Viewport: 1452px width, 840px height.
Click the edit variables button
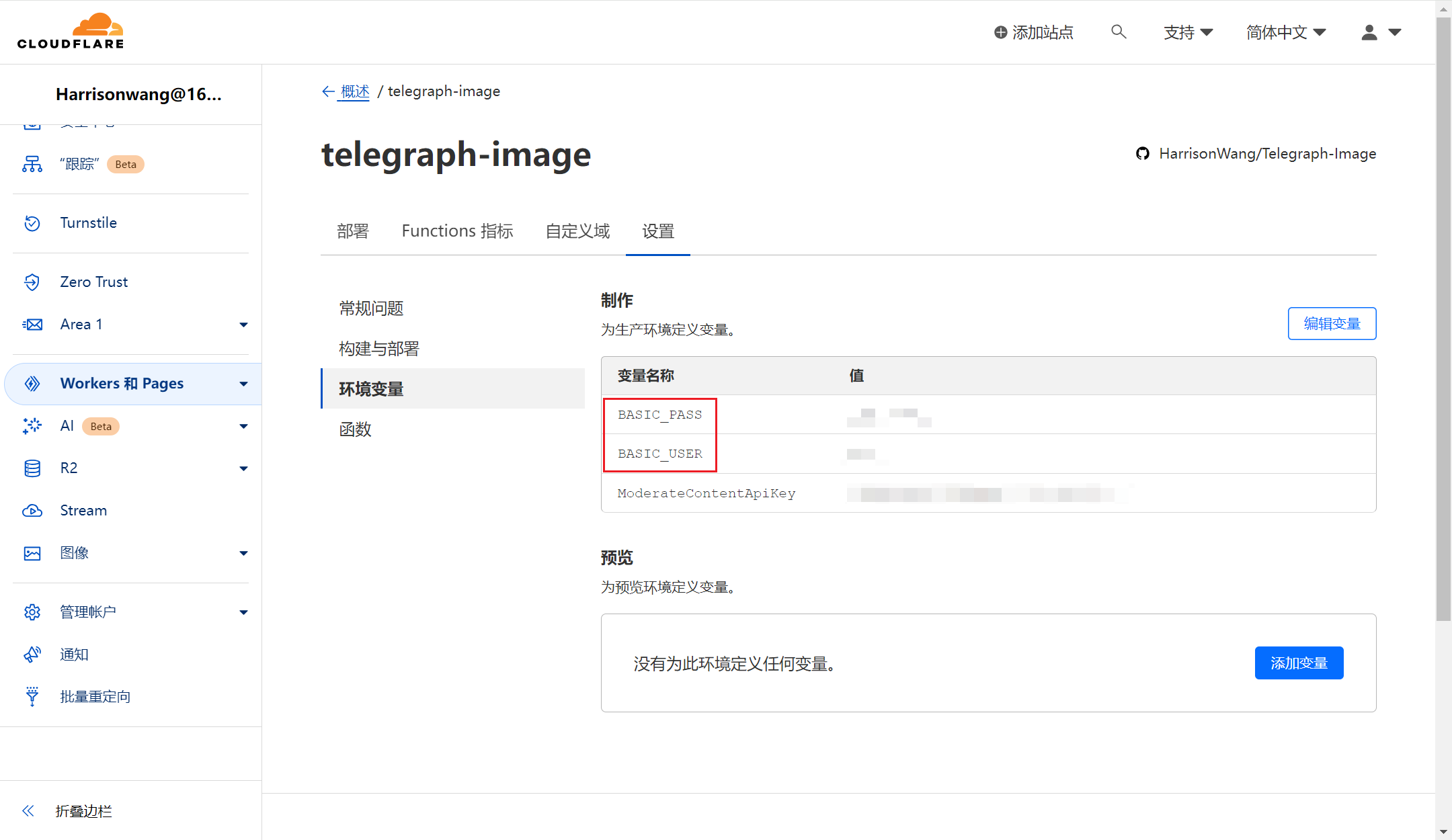[1332, 324]
